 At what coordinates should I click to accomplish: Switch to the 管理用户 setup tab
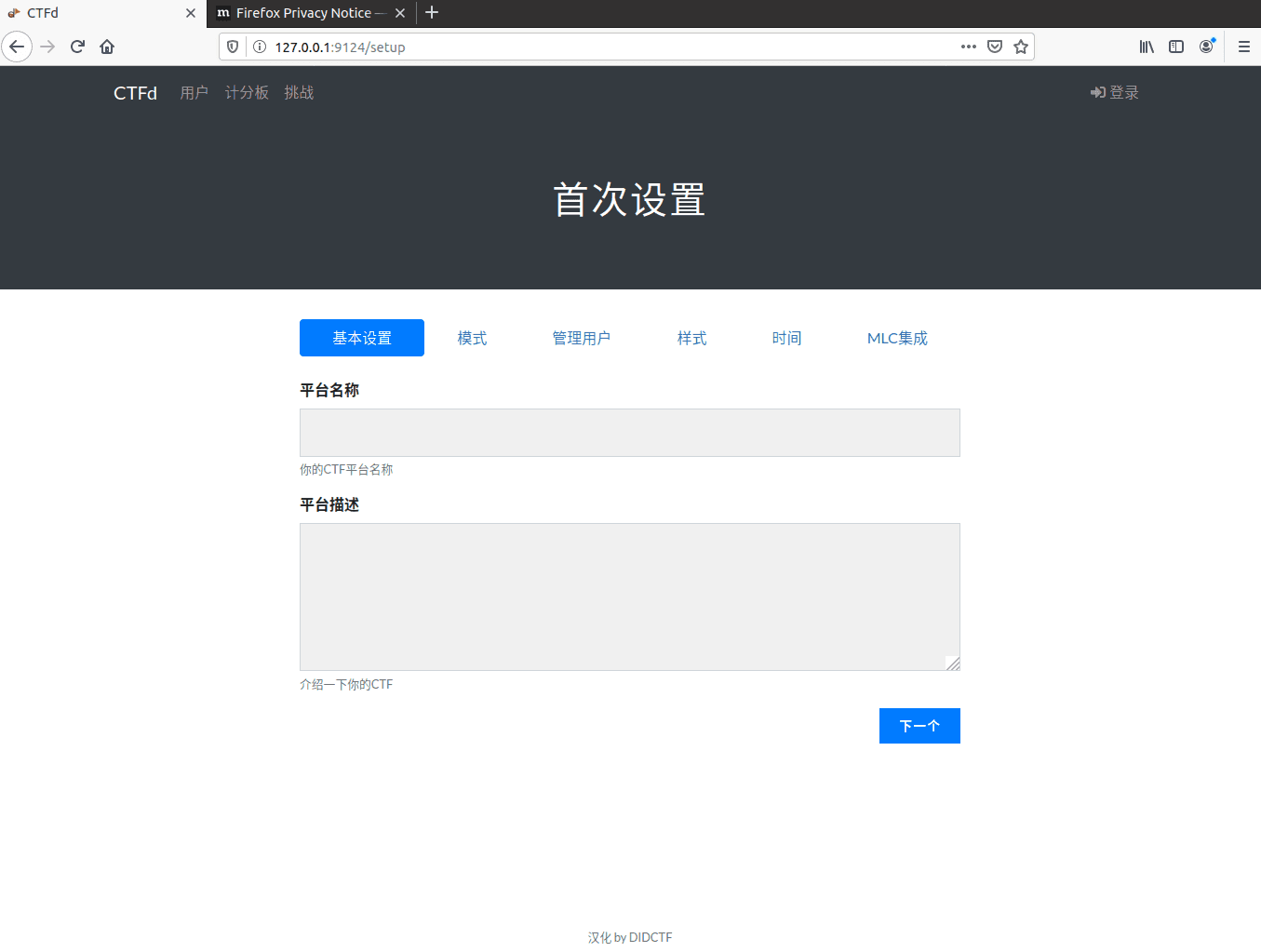(582, 338)
